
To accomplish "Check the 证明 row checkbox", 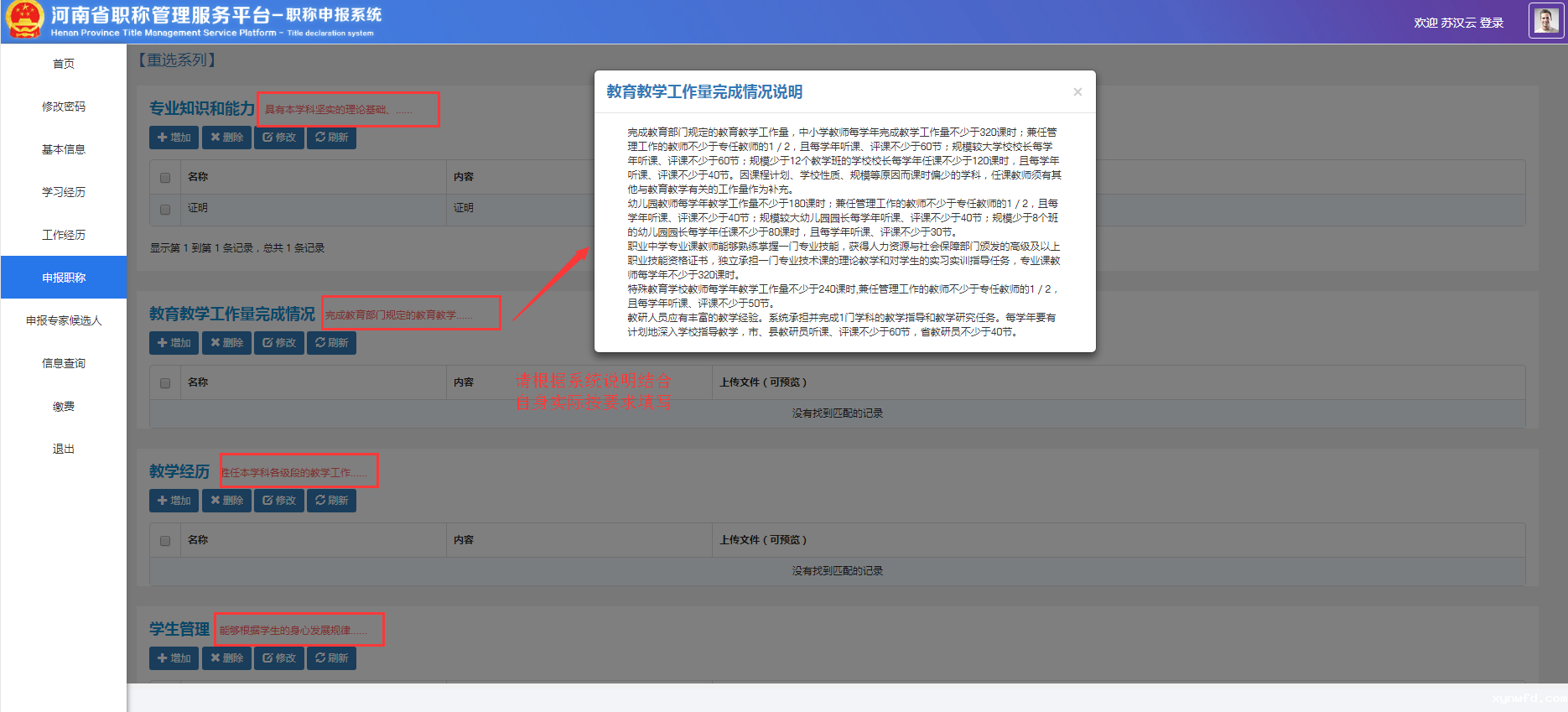I will pyautogui.click(x=165, y=209).
